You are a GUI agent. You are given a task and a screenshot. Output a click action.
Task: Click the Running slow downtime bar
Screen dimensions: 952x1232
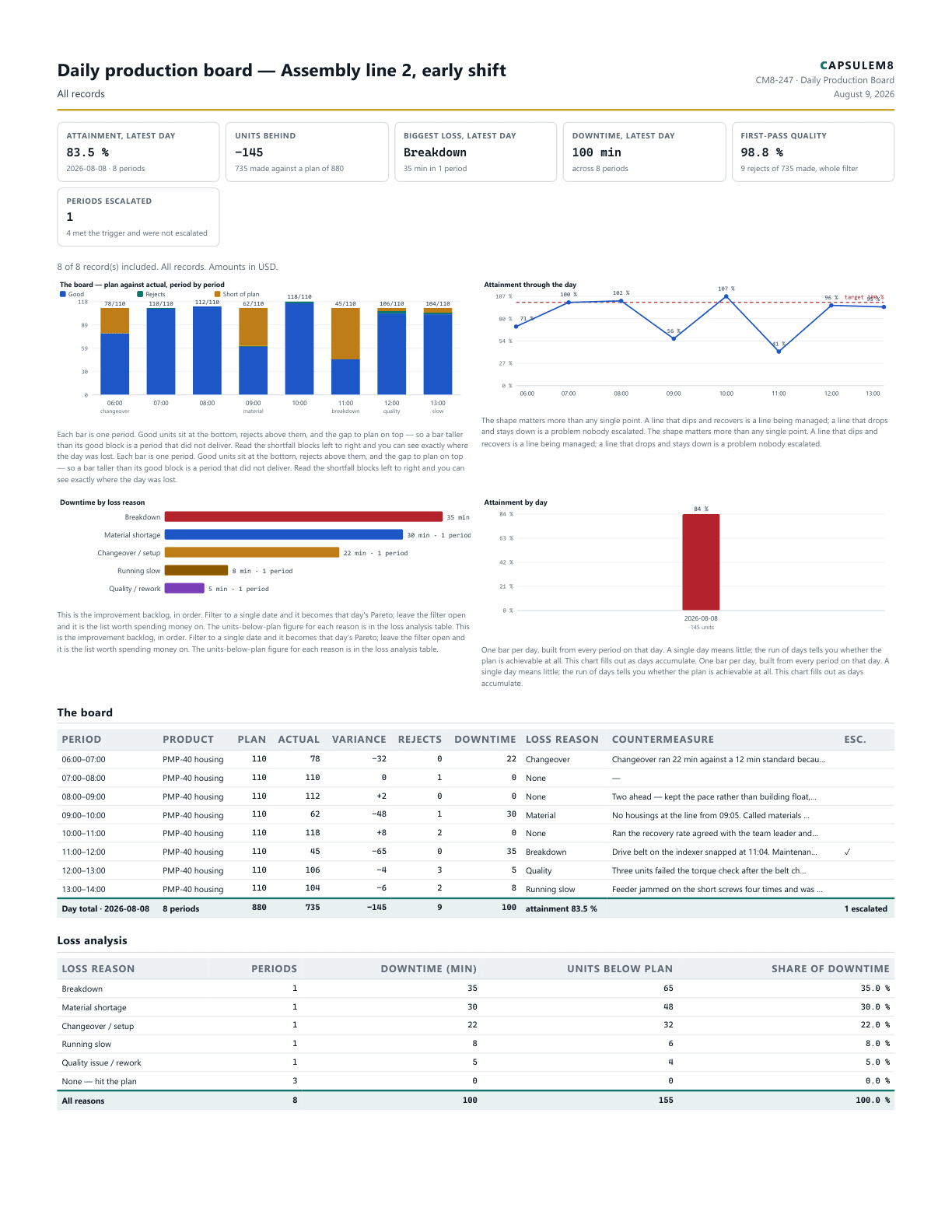[x=196, y=571]
